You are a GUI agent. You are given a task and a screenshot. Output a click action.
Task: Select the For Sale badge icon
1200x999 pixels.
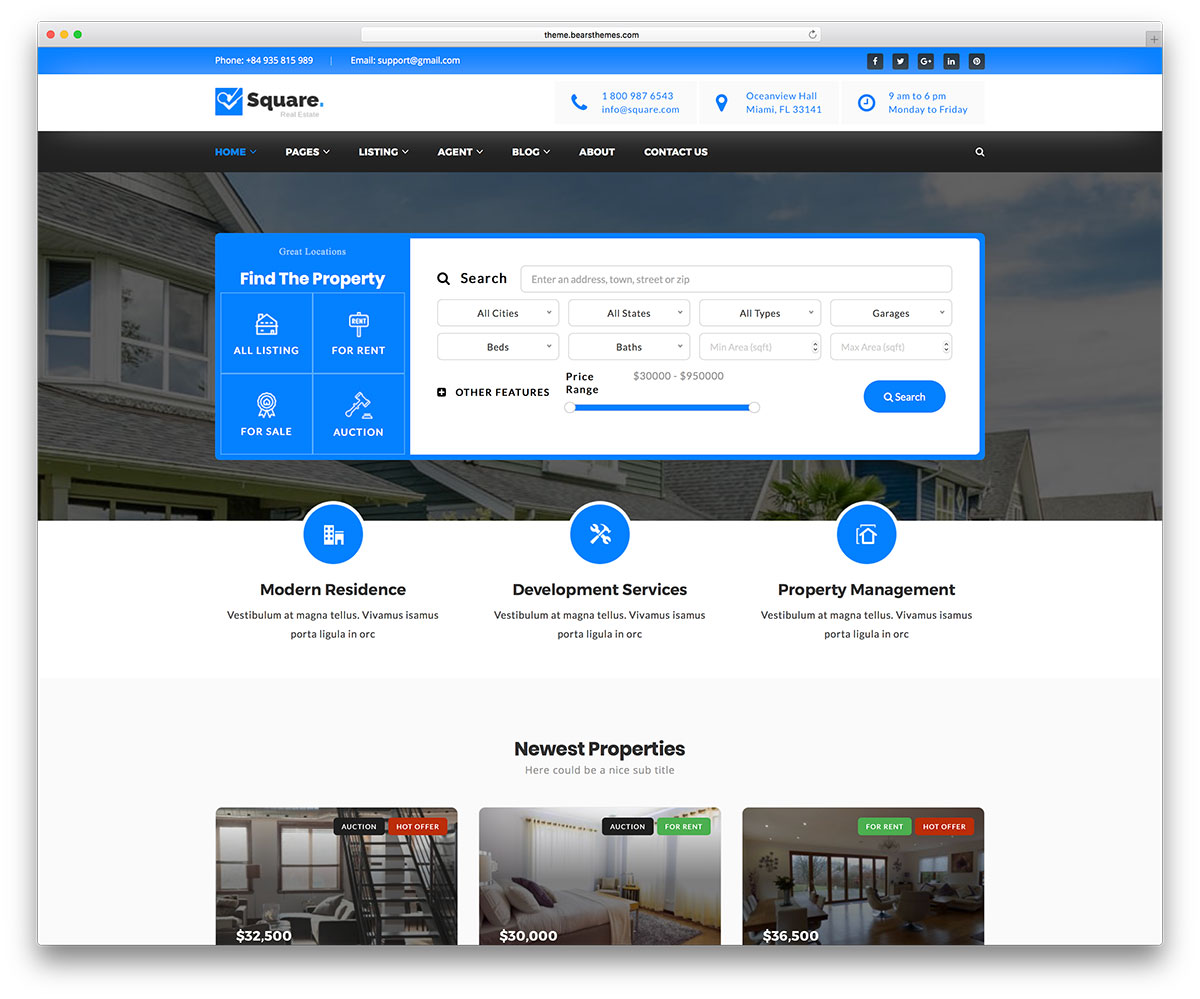pos(266,405)
